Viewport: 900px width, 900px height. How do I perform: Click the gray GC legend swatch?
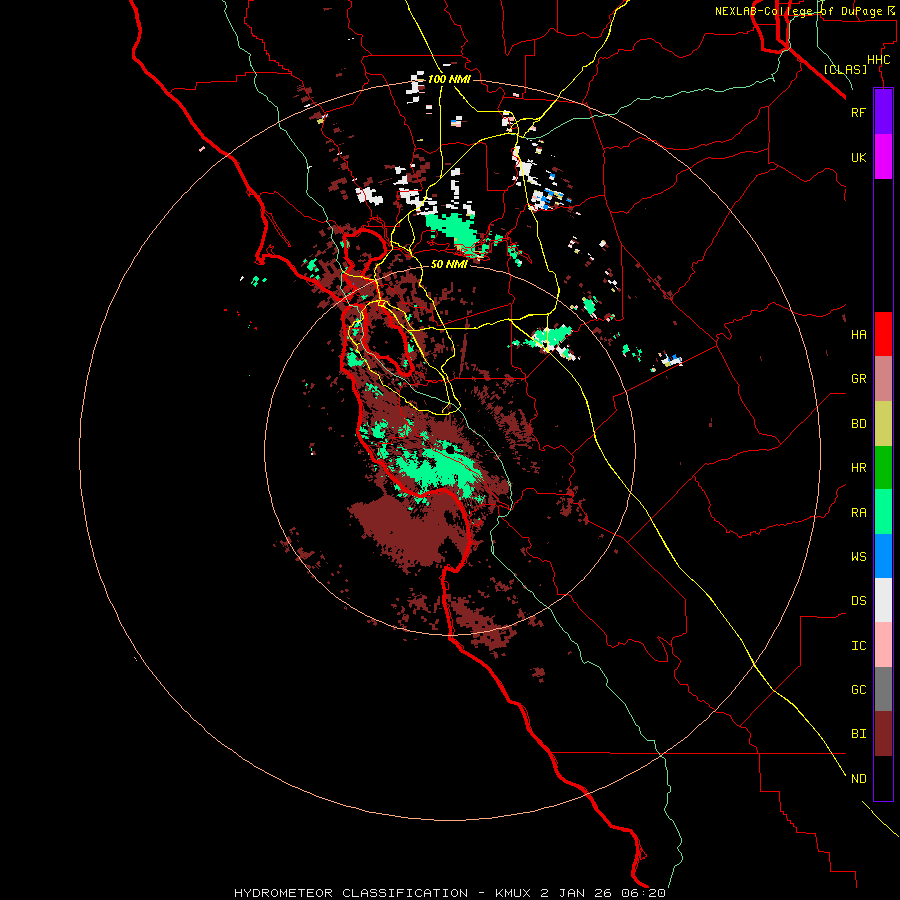883,689
